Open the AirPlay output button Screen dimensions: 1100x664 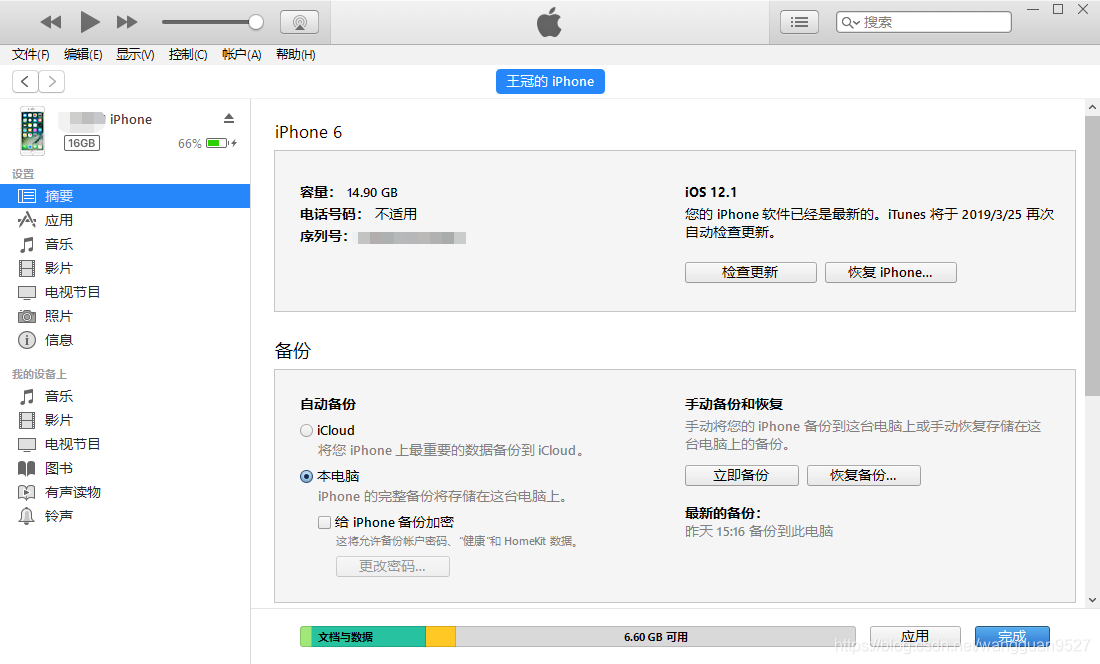(x=300, y=22)
